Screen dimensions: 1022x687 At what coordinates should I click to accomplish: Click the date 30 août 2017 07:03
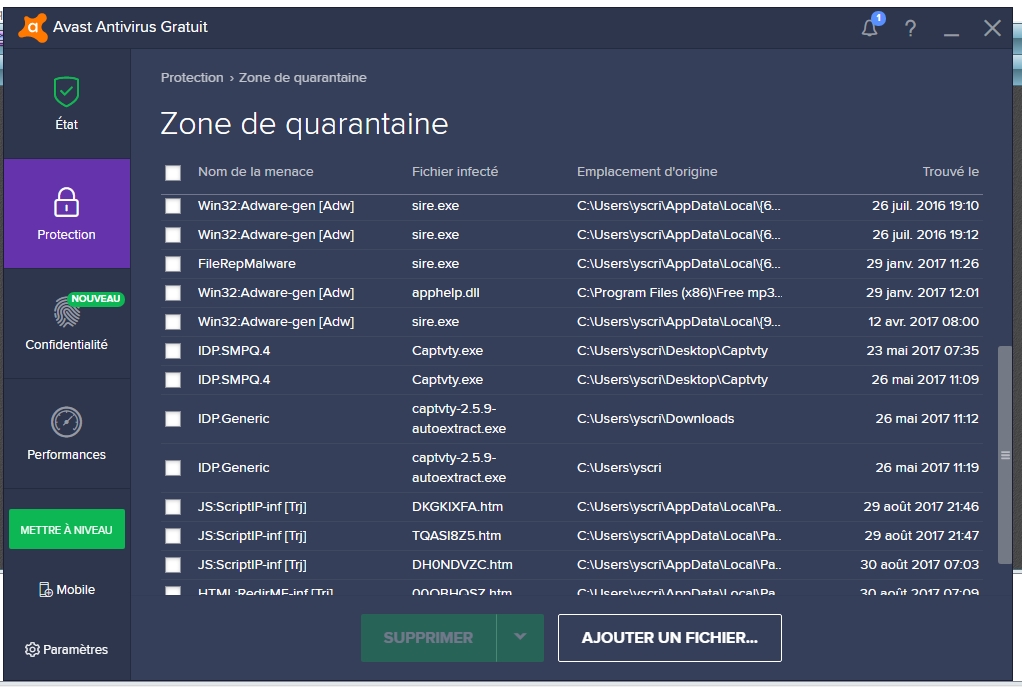coord(920,564)
